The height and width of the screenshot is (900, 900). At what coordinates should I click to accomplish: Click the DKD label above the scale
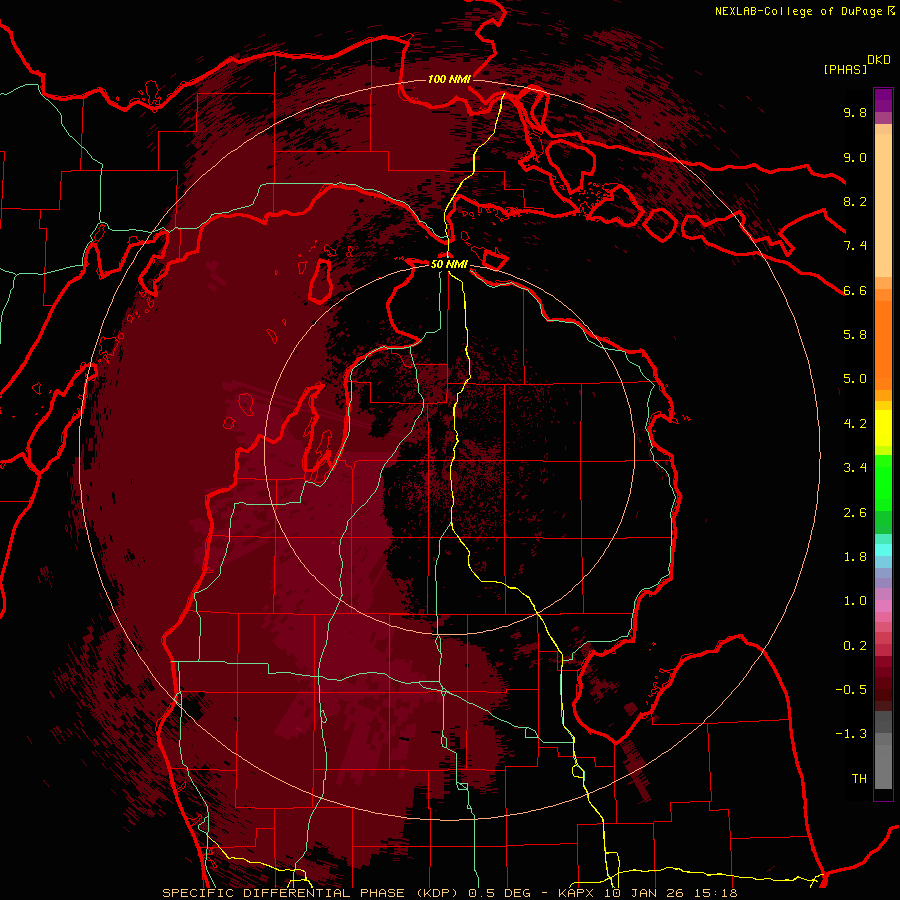tap(879, 60)
